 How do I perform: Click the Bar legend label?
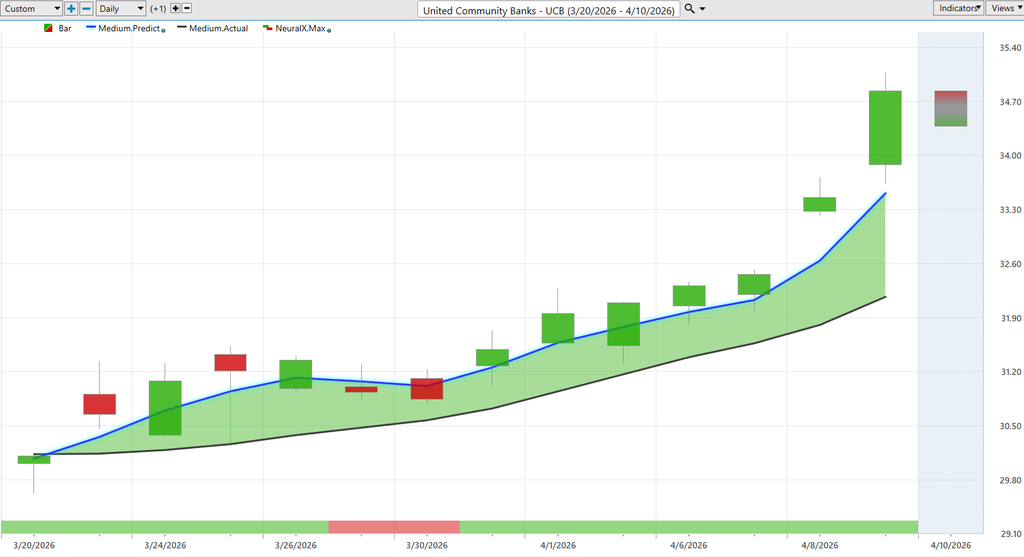[x=65, y=29]
